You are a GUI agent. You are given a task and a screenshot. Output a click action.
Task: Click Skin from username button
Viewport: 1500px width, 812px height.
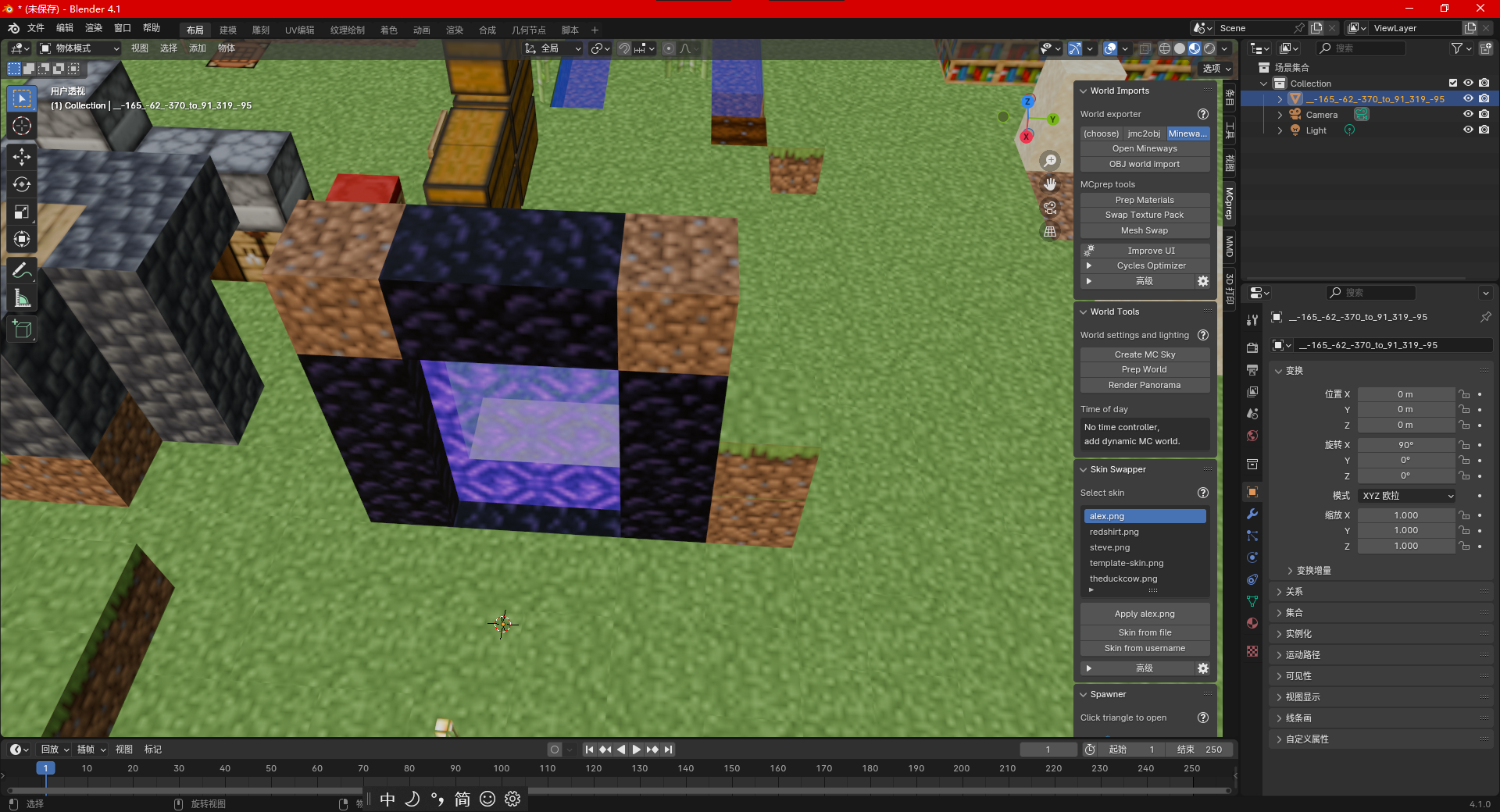(x=1145, y=648)
